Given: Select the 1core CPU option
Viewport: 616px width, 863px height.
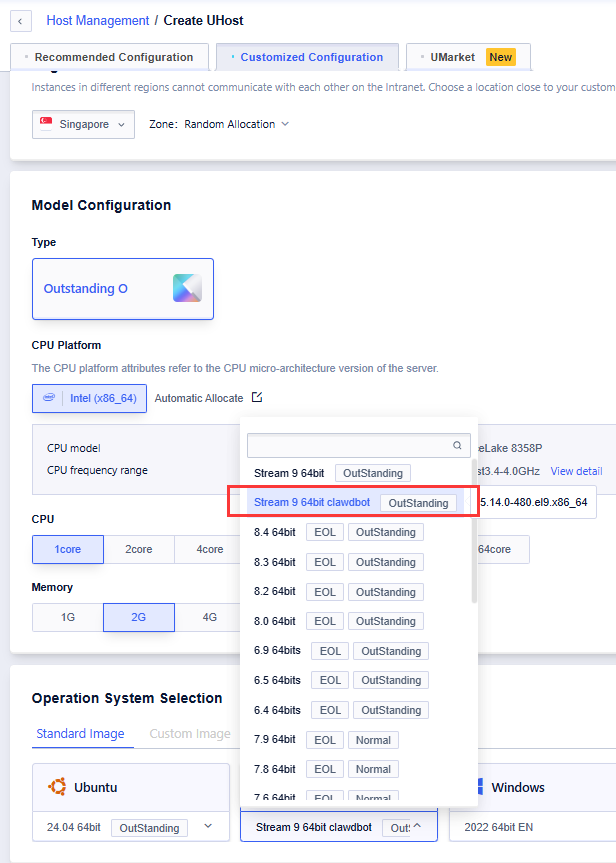Looking at the screenshot, I should click(67, 549).
